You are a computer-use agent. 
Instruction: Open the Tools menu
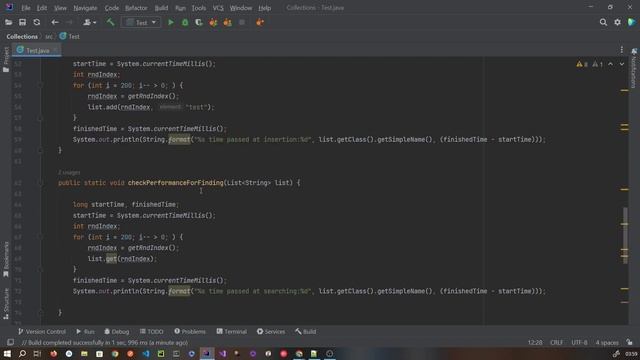point(199,8)
